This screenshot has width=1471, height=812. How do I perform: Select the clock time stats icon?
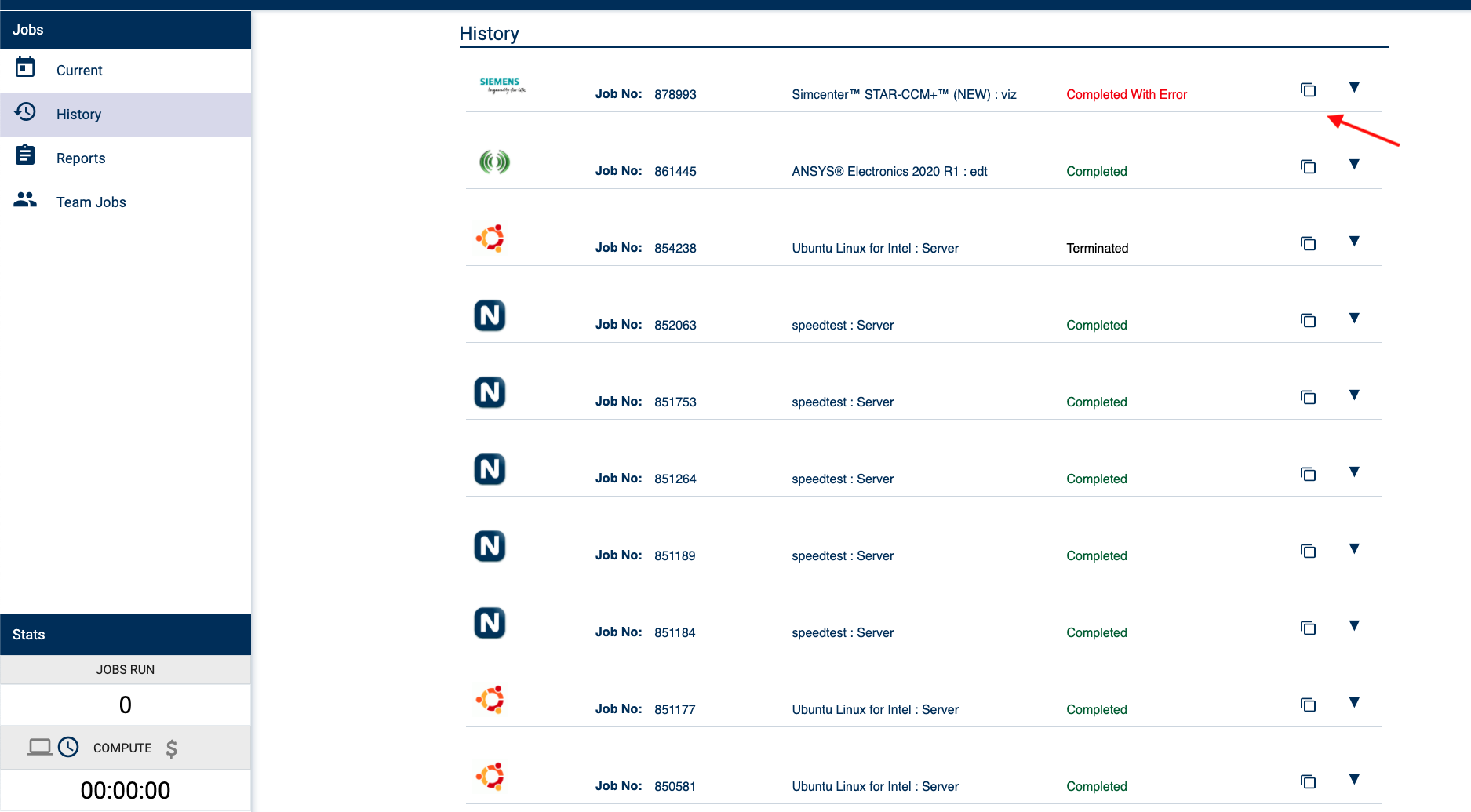(69, 747)
